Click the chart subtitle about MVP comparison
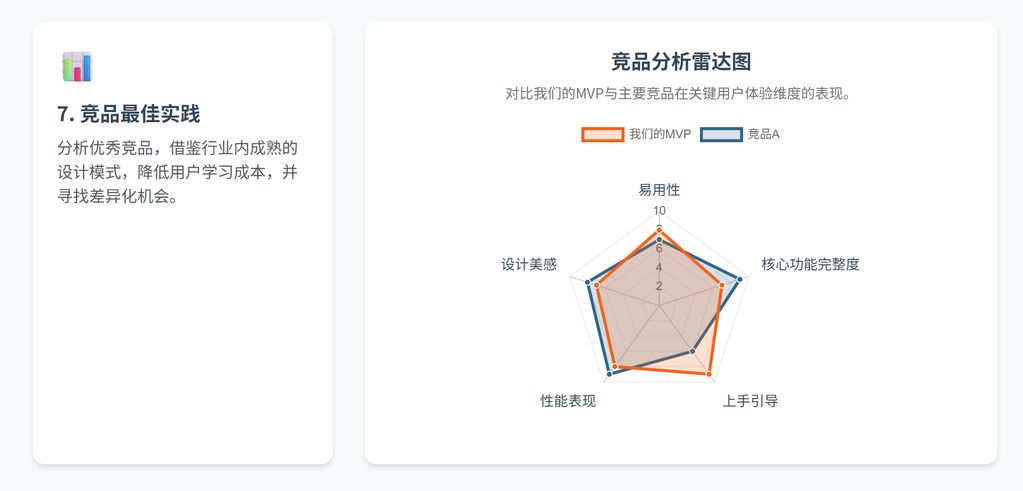 pyautogui.click(x=679, y=94)
